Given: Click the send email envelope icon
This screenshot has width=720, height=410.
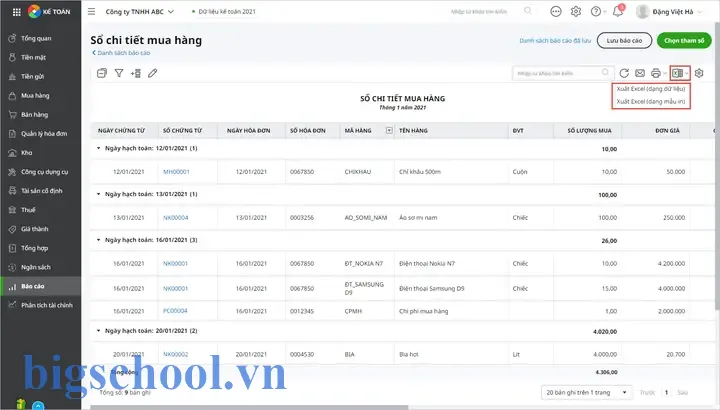Looking at the screenshot, I should pos(640,73).
